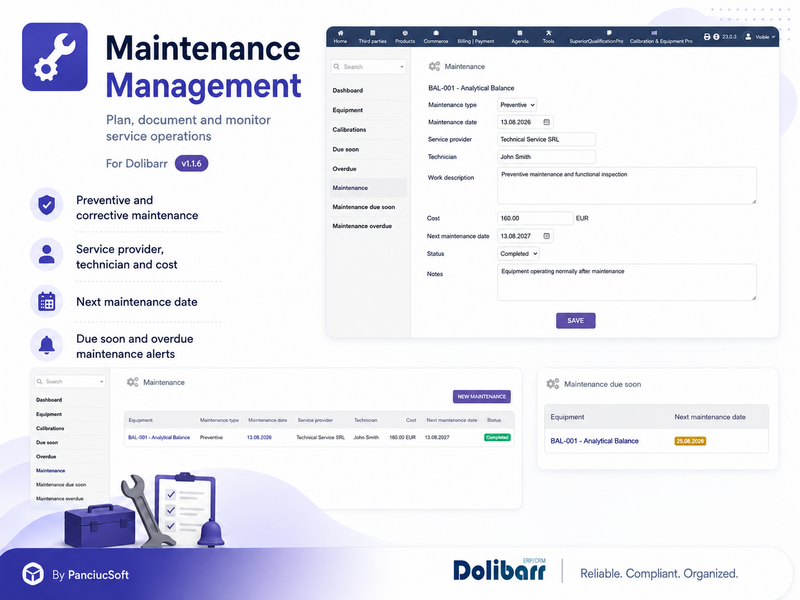Click the Dolibarr ERP/CRM logo

click(x=499, y=570)
